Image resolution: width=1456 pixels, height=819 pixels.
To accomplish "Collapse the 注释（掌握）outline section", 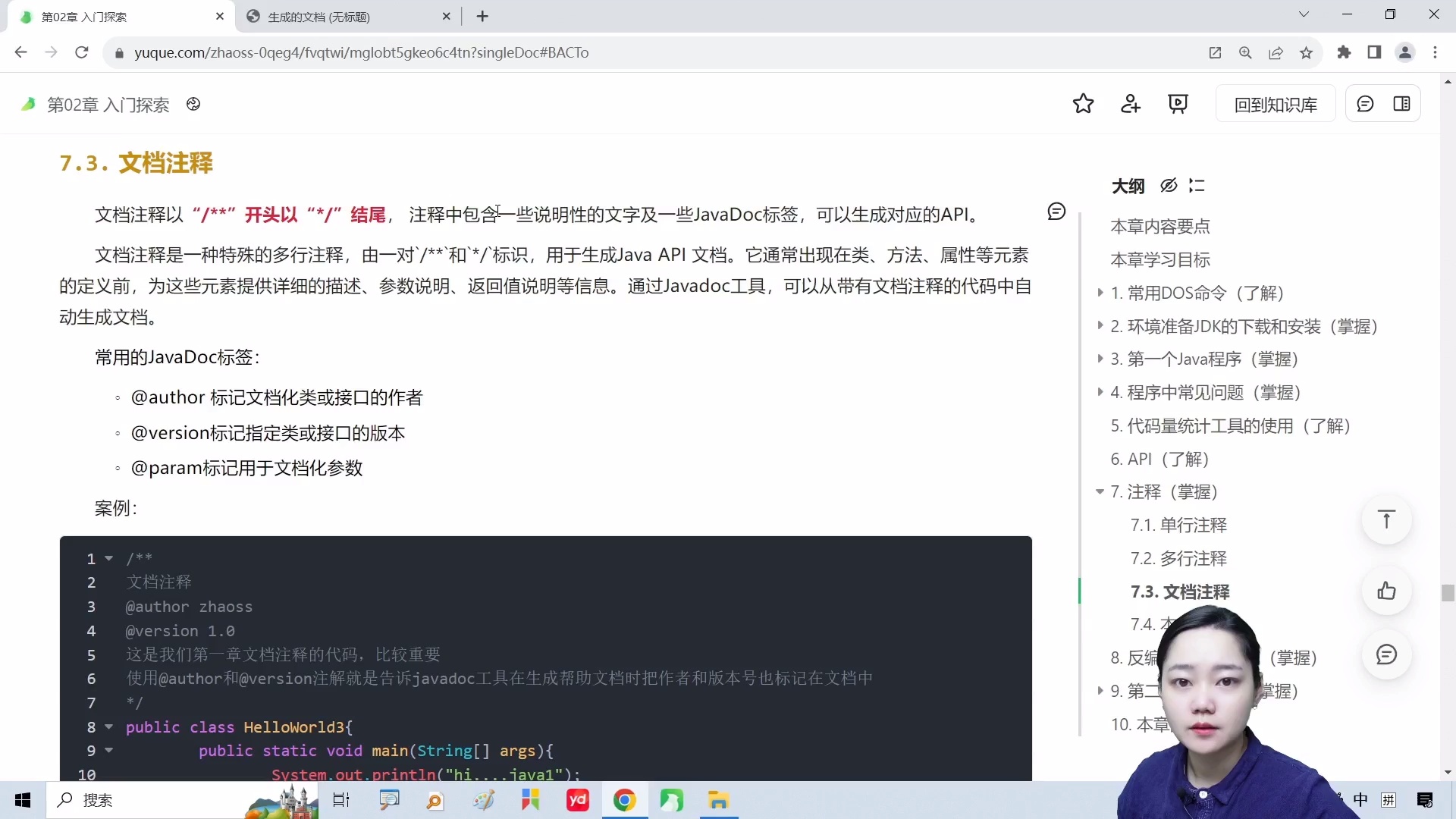I will pyautogui.click(x=1100, y=492).
